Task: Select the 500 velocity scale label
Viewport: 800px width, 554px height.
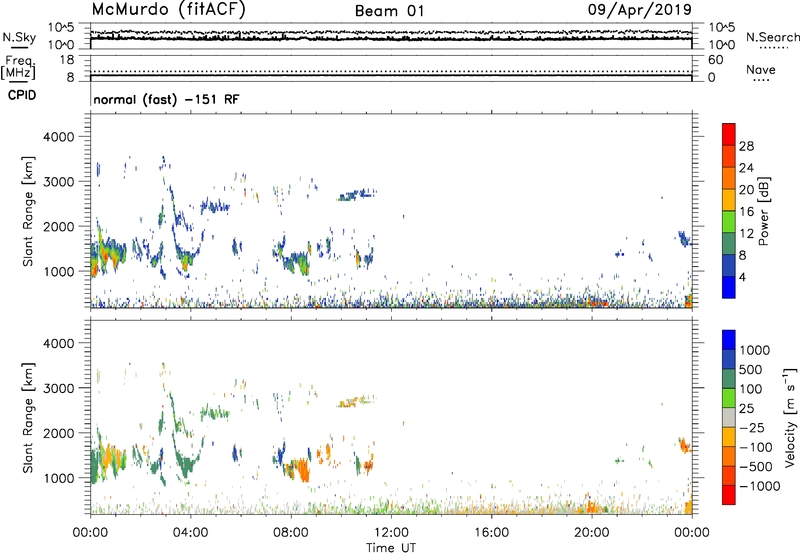Action: click(x=751, y=370)
